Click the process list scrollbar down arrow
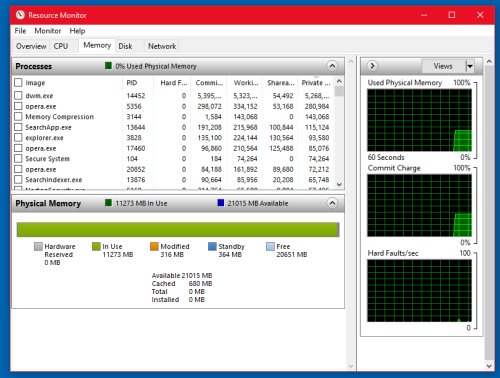 [x=339, y=184]
